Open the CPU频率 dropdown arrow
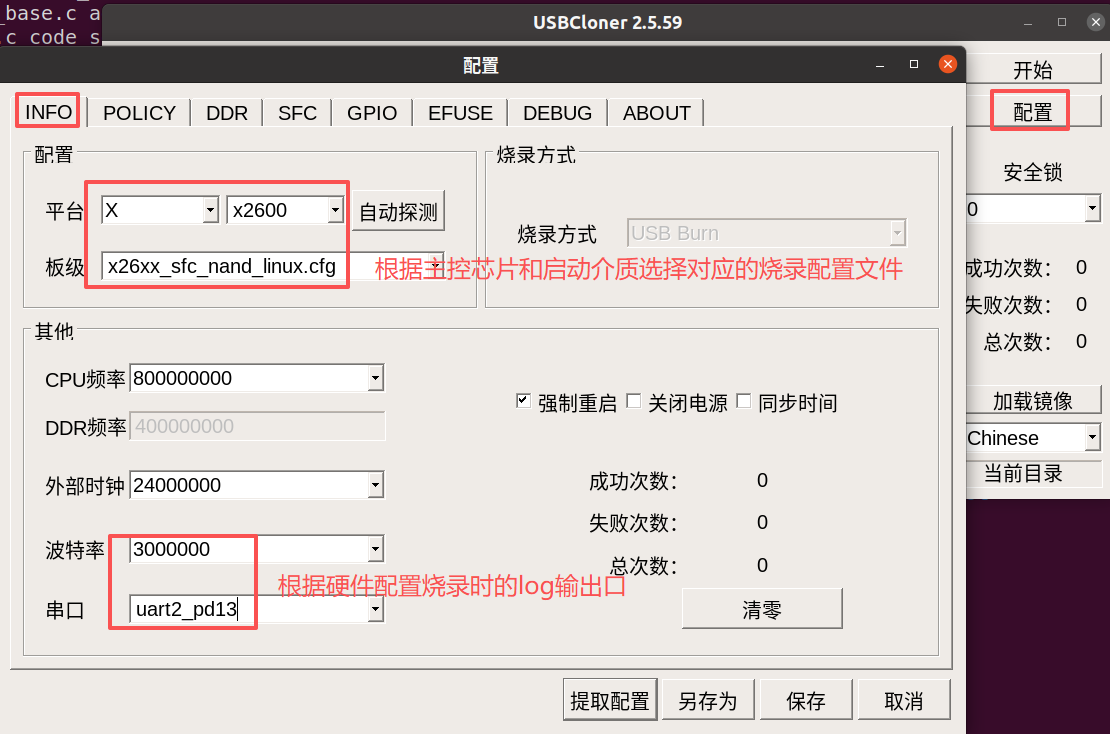Viewport: 1110px width, 734px height. click(376, 378)
